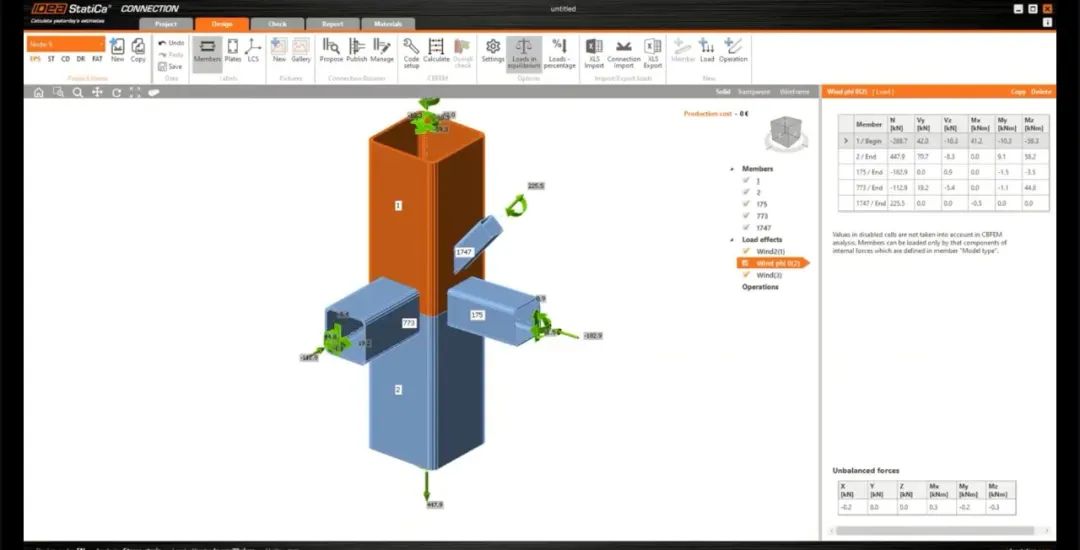Viewport: 1080px width, 550px height.
Task: Add a new Load from the ribbon
Action: (707, 48)
